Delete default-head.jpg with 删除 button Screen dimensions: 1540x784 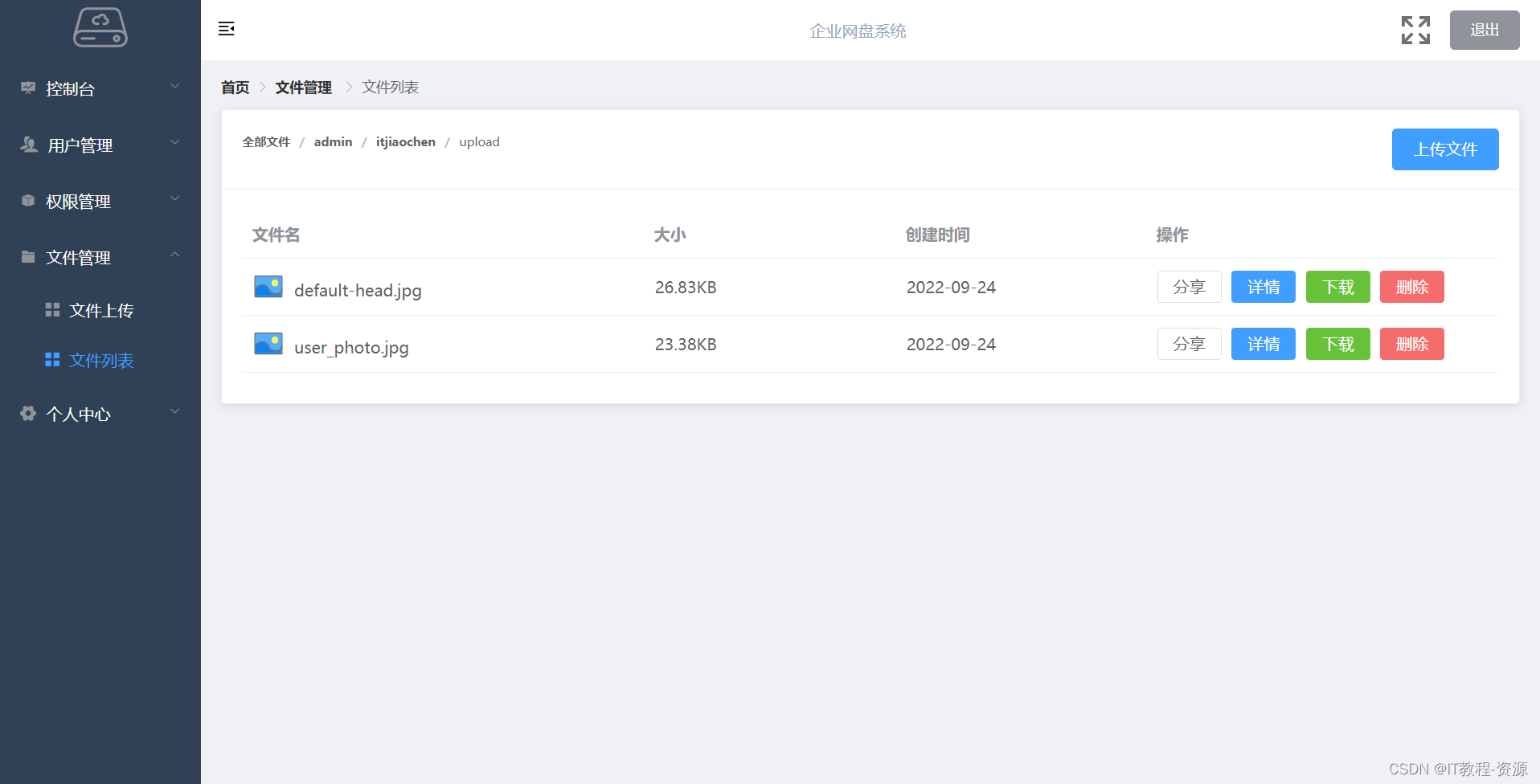pos(1412,287)
